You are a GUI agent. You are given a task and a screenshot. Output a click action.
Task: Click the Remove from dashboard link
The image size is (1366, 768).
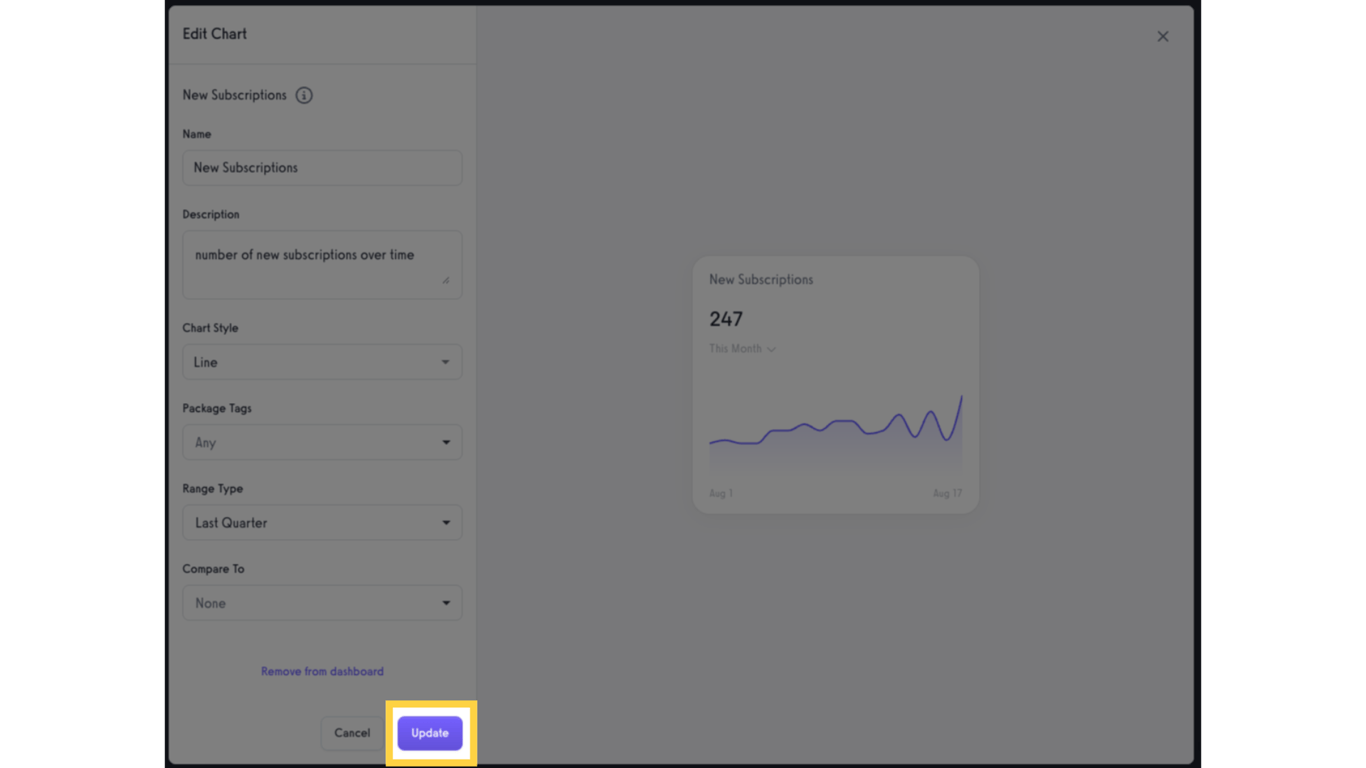point(322,671)
